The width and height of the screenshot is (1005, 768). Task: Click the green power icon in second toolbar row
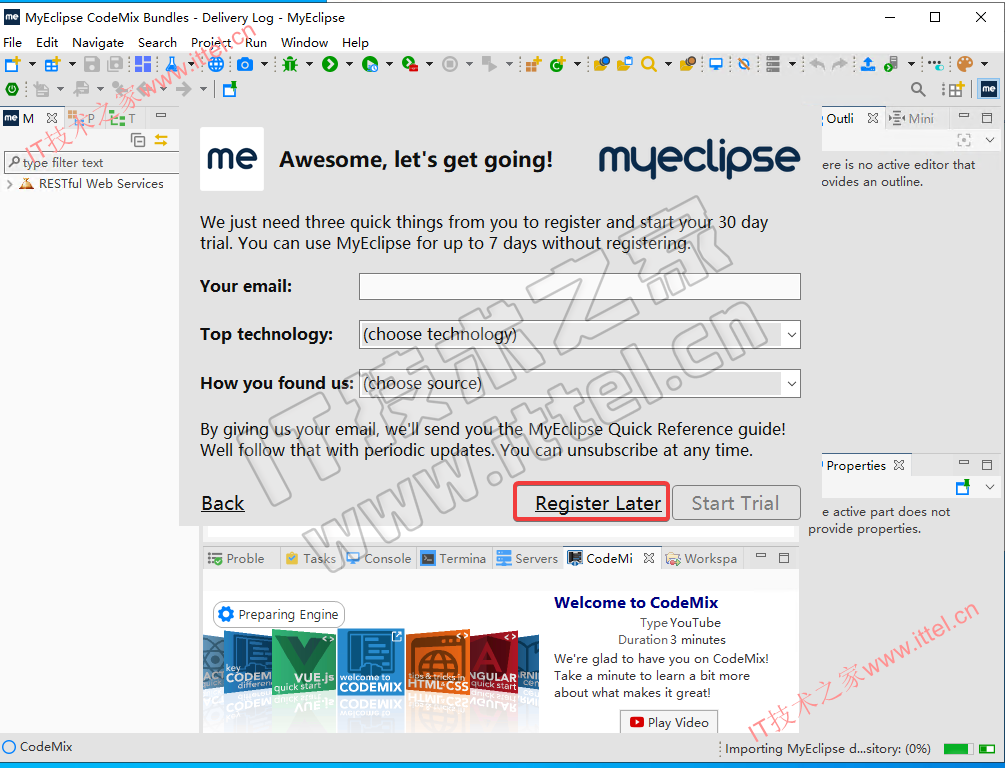(x=12, y=89)
